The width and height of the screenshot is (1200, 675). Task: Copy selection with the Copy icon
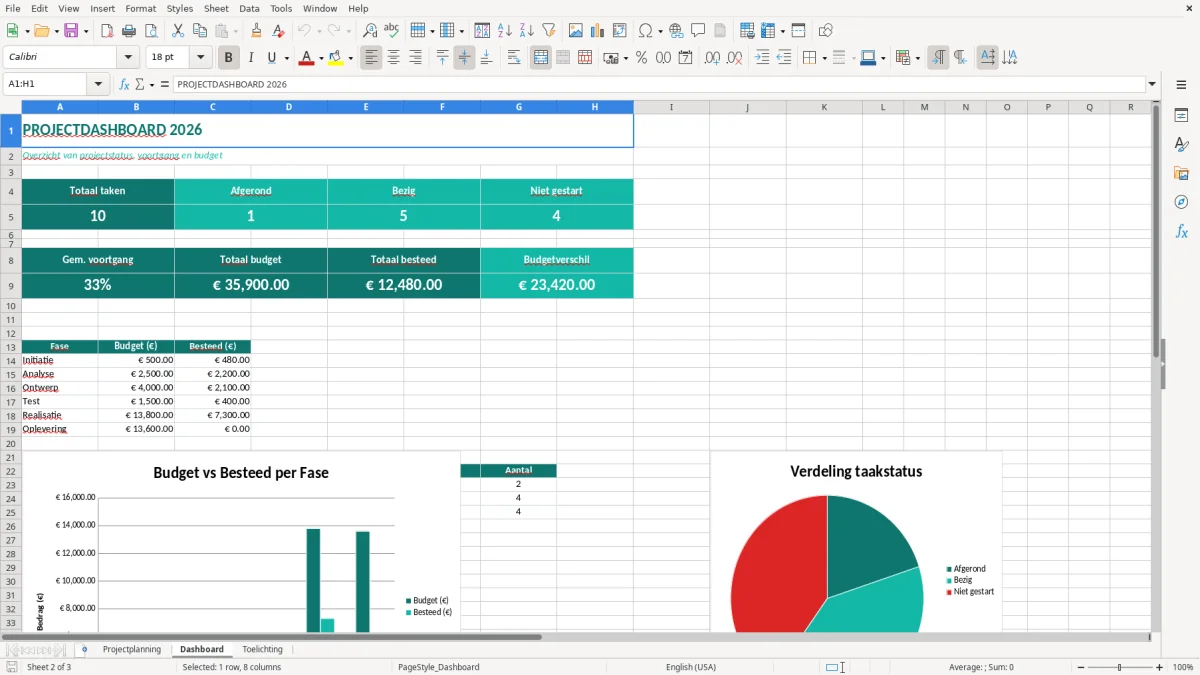(x=200, y=31)
